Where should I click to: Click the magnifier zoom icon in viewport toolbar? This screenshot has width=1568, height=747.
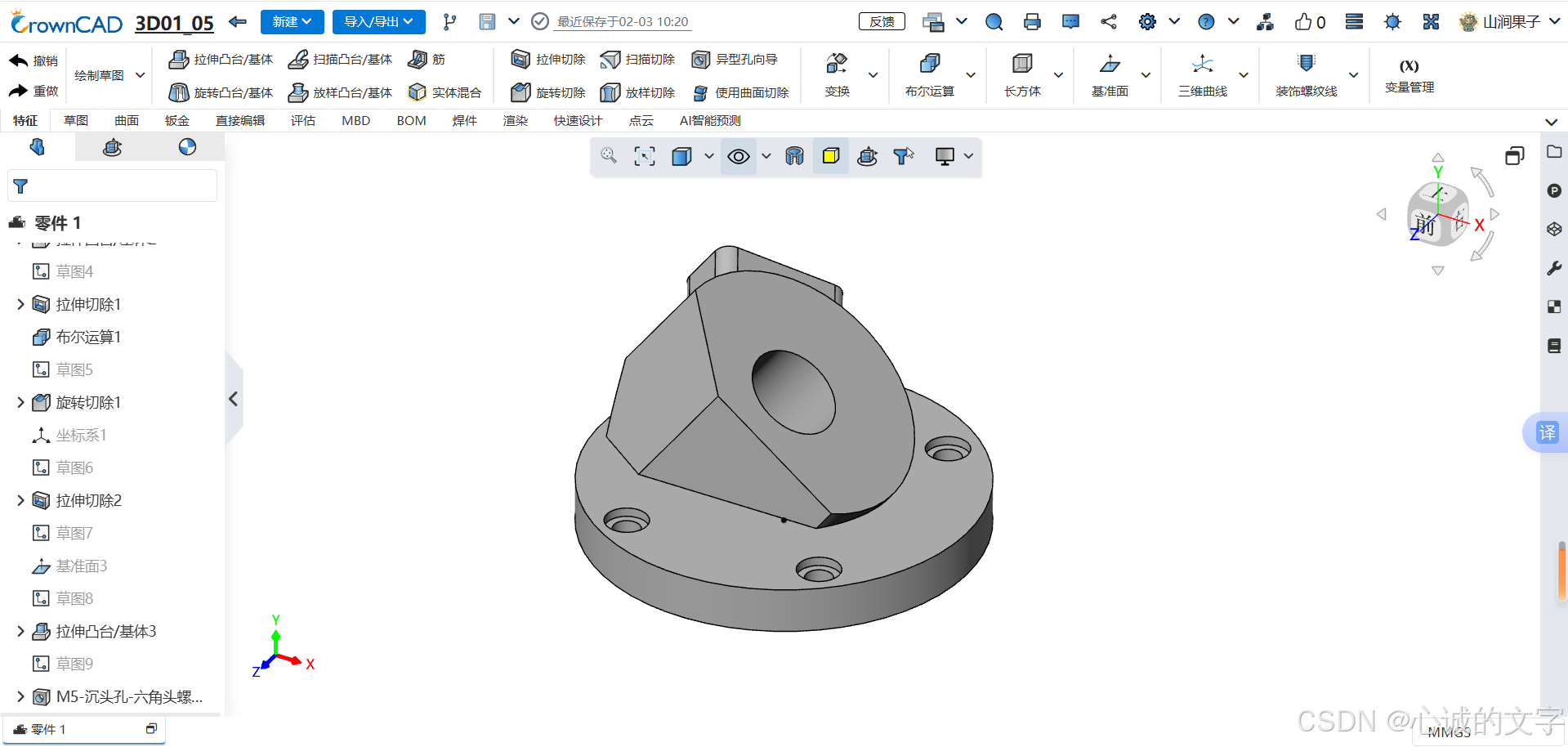(x=608, y=156)
